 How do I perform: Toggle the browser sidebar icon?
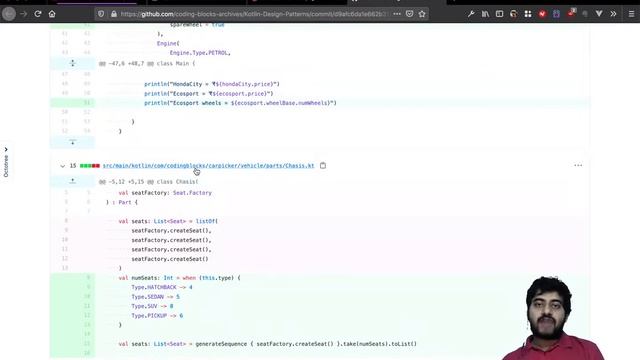(499, 14)
